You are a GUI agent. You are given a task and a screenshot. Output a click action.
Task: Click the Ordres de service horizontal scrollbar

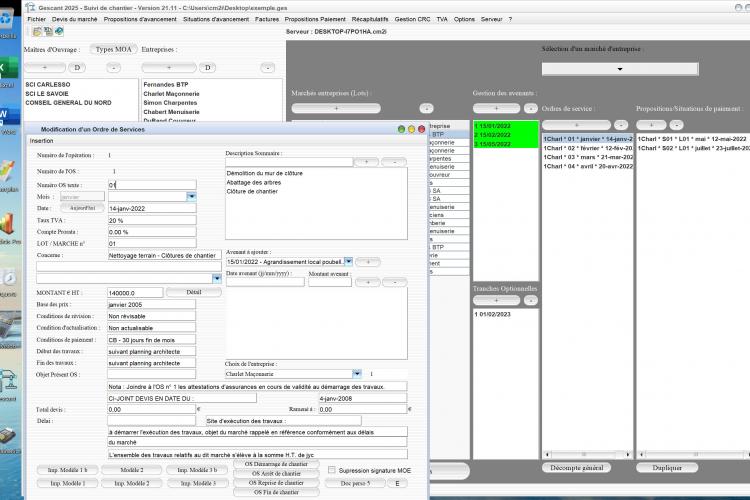click(588, 454)
